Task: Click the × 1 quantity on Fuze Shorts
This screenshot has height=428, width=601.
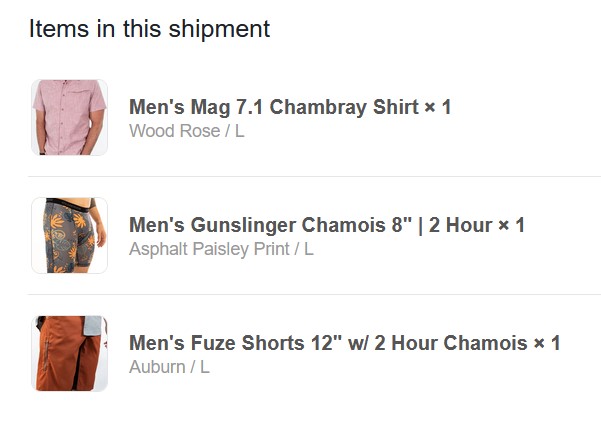Action: 547,343
